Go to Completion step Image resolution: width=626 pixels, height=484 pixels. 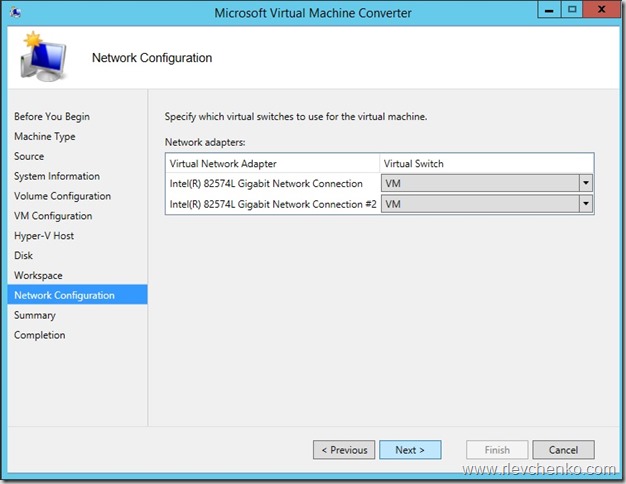tap(40, 335)
